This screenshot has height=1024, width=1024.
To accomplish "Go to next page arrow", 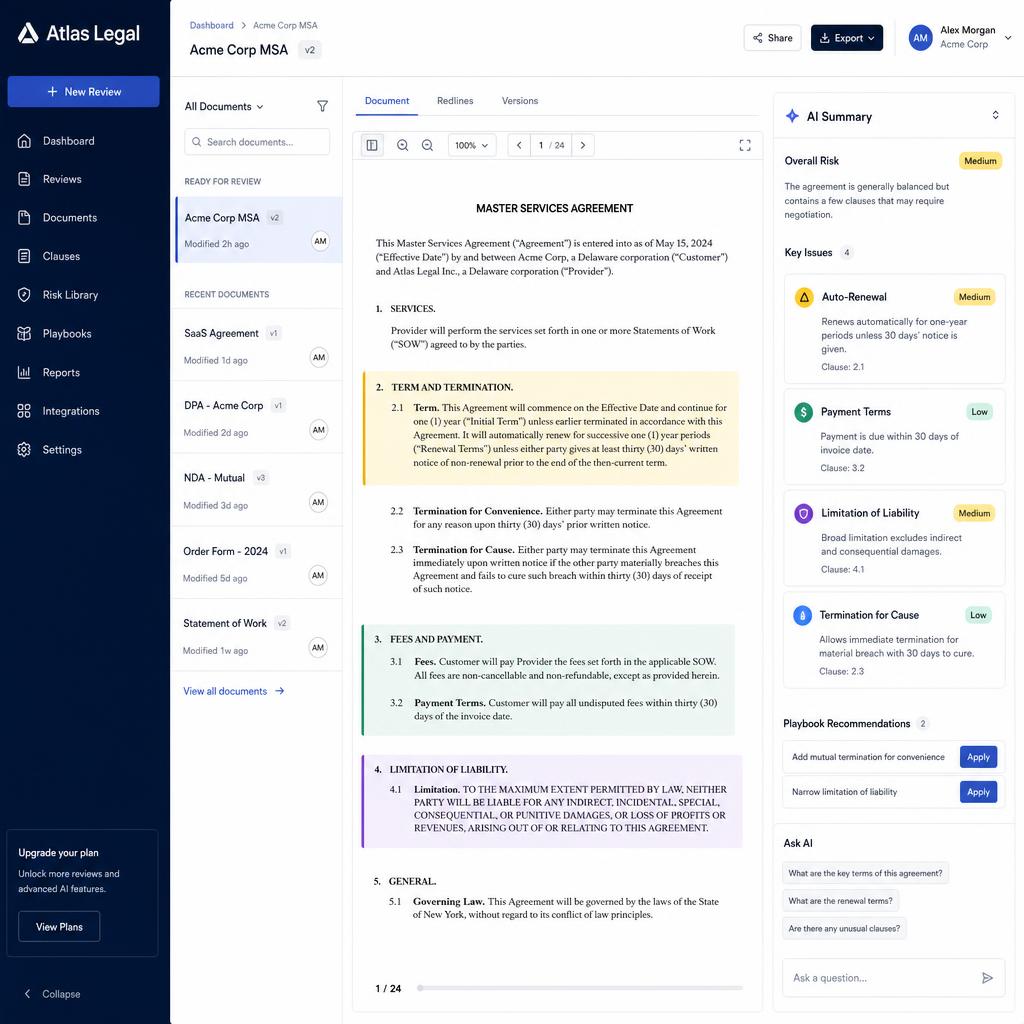I will [x=583, y=145].
